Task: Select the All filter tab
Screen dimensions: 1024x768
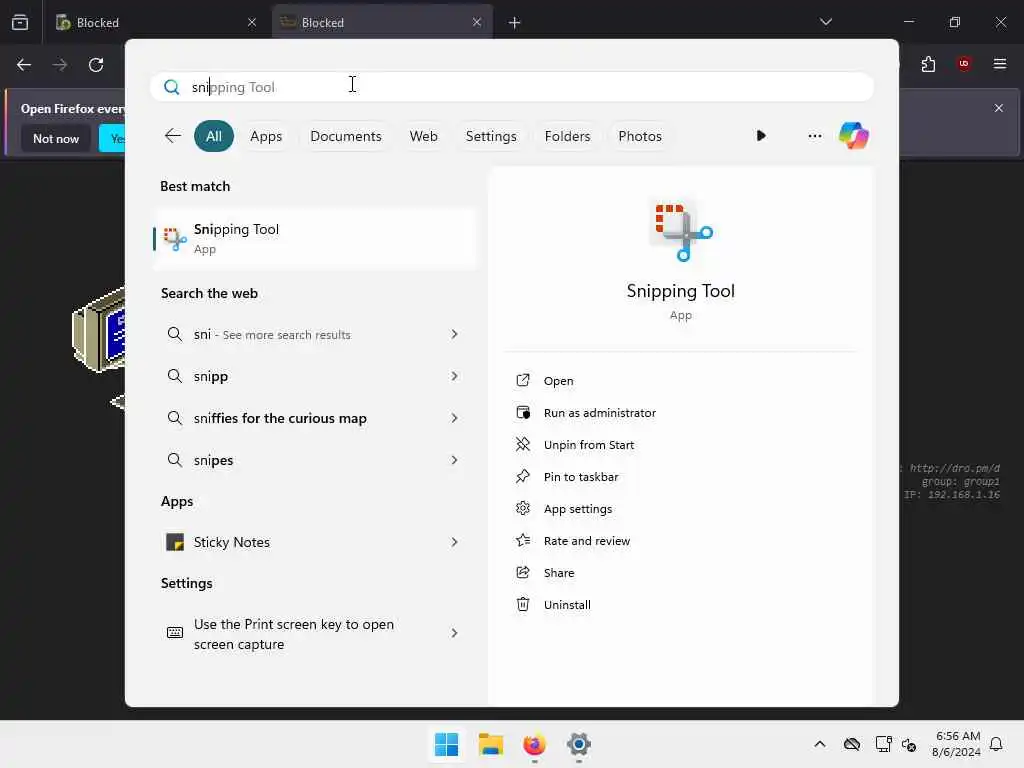Action: (214, 136)
